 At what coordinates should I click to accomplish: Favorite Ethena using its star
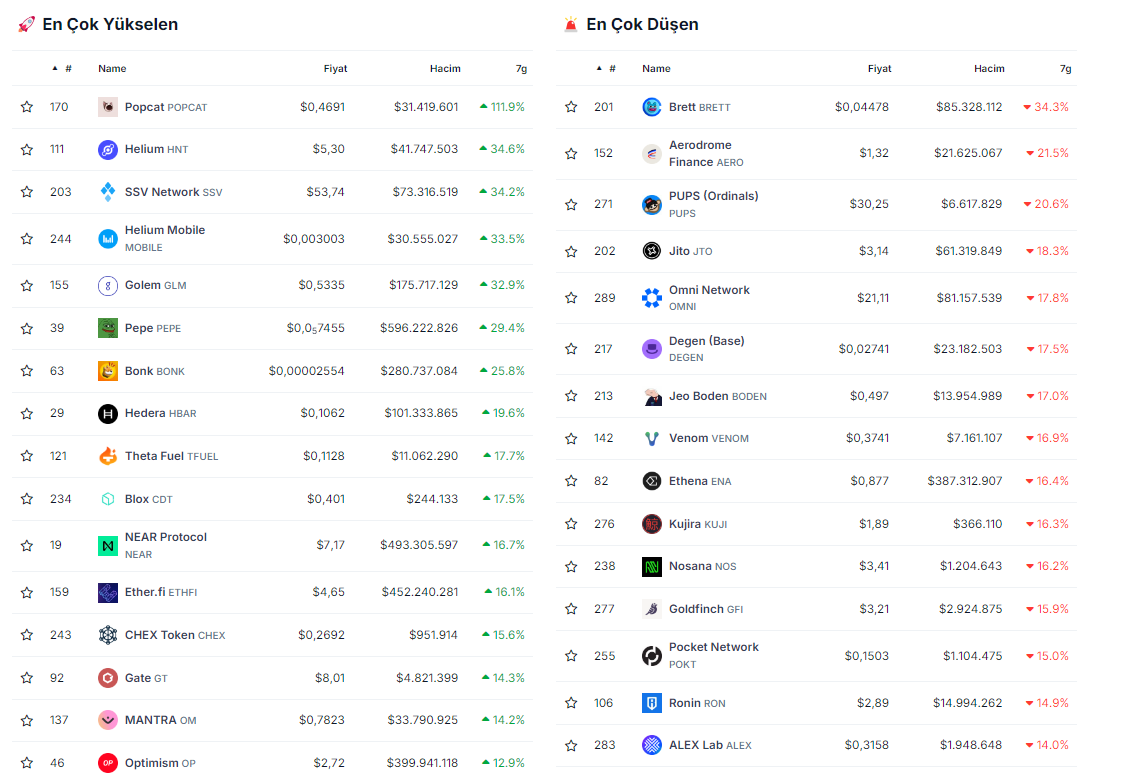point(571,481)
